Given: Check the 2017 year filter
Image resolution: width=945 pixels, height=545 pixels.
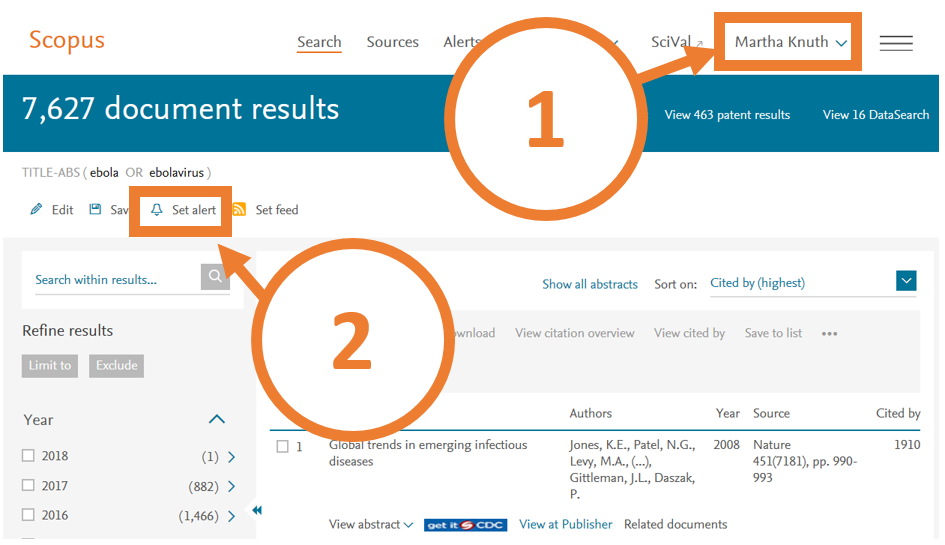Looking at the screenshot, I should 28,486.
